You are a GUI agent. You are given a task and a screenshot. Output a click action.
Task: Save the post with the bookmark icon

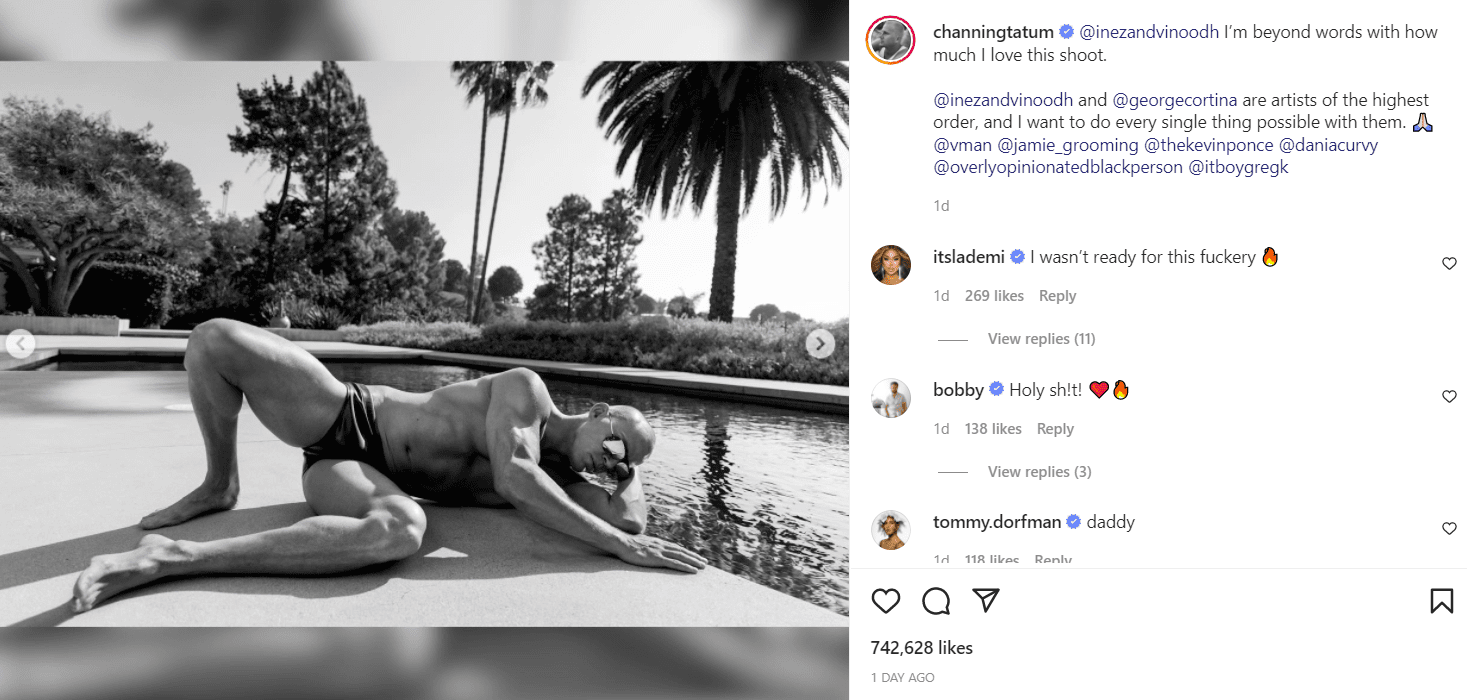1441,600
